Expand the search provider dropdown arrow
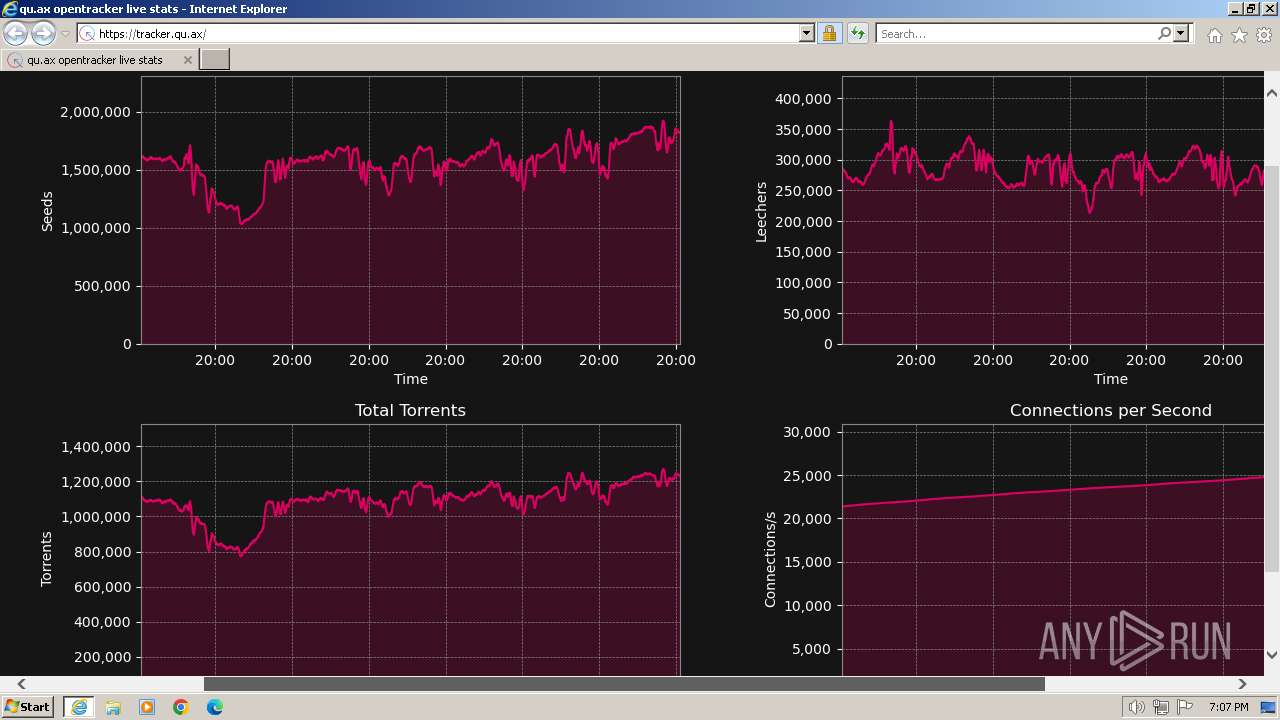This screenshot has width=1280, height=720. 1181,33
